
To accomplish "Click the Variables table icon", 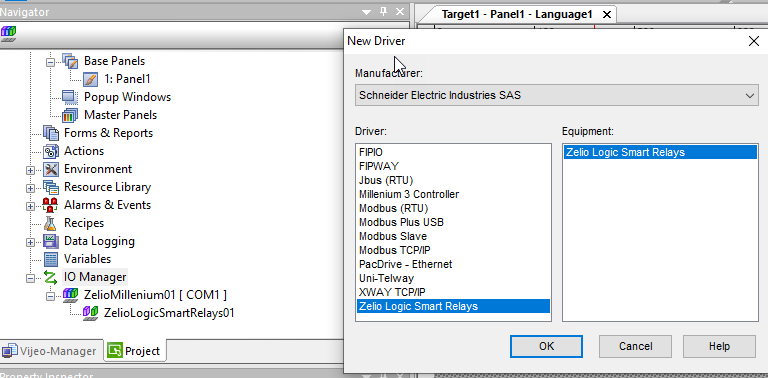I will (50, 259).
